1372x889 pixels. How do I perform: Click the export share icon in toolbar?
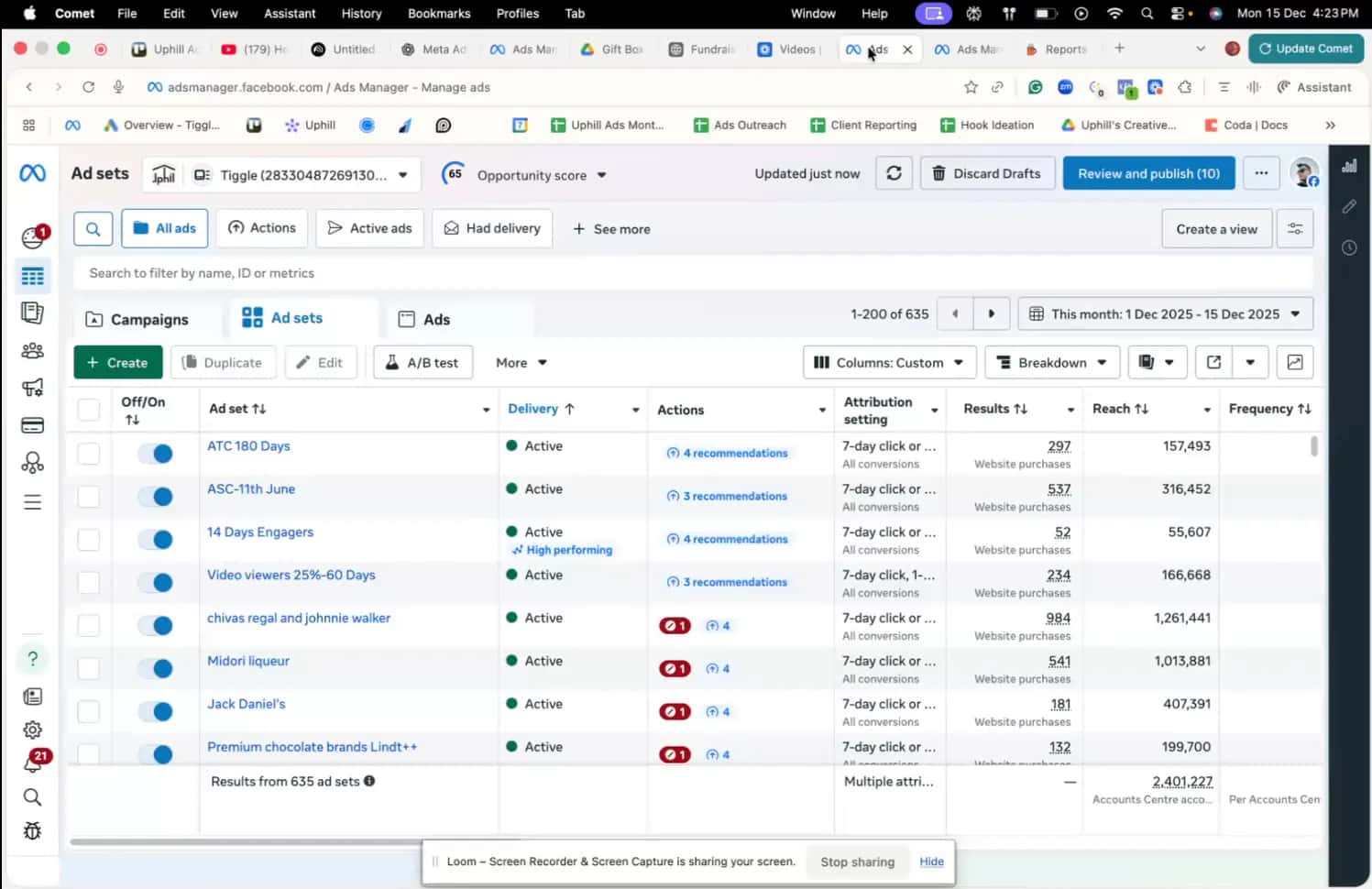click(x=1213, y=363)
